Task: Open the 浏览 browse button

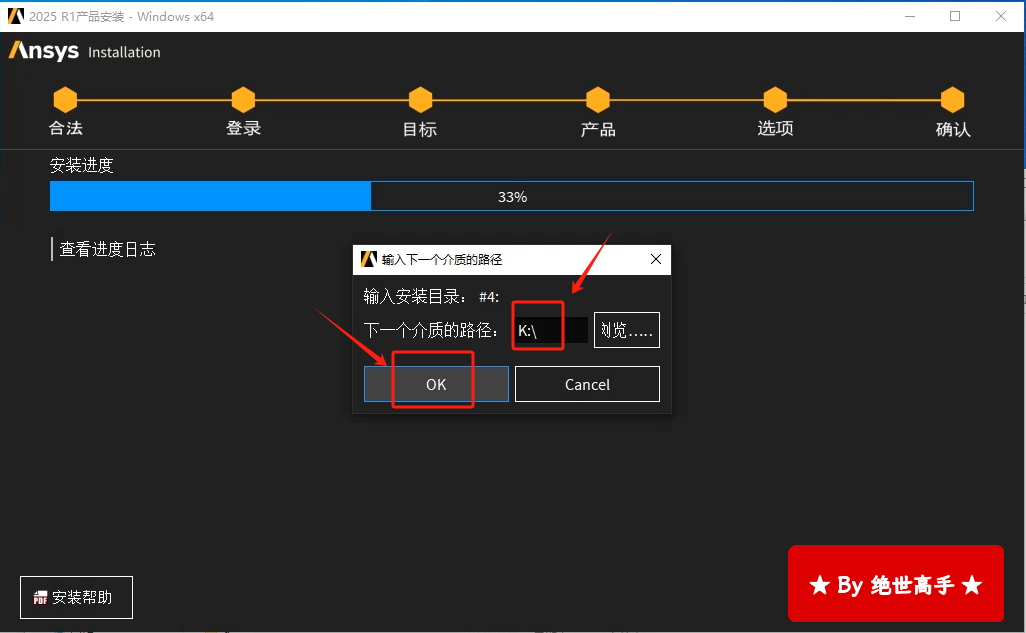Action: click(x=626, y=330)
